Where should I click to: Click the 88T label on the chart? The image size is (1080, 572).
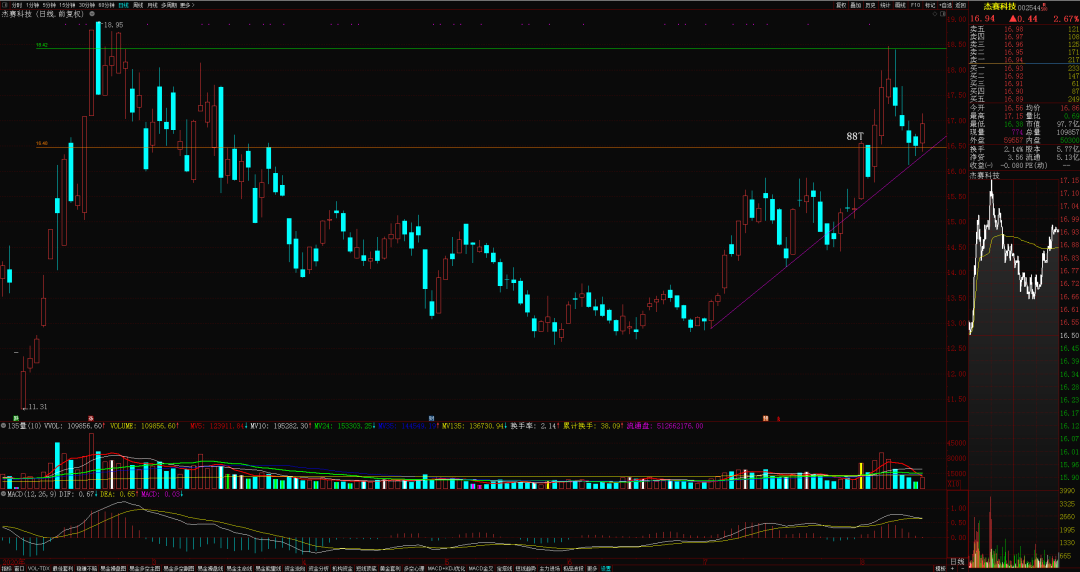(x=855, y=136)
